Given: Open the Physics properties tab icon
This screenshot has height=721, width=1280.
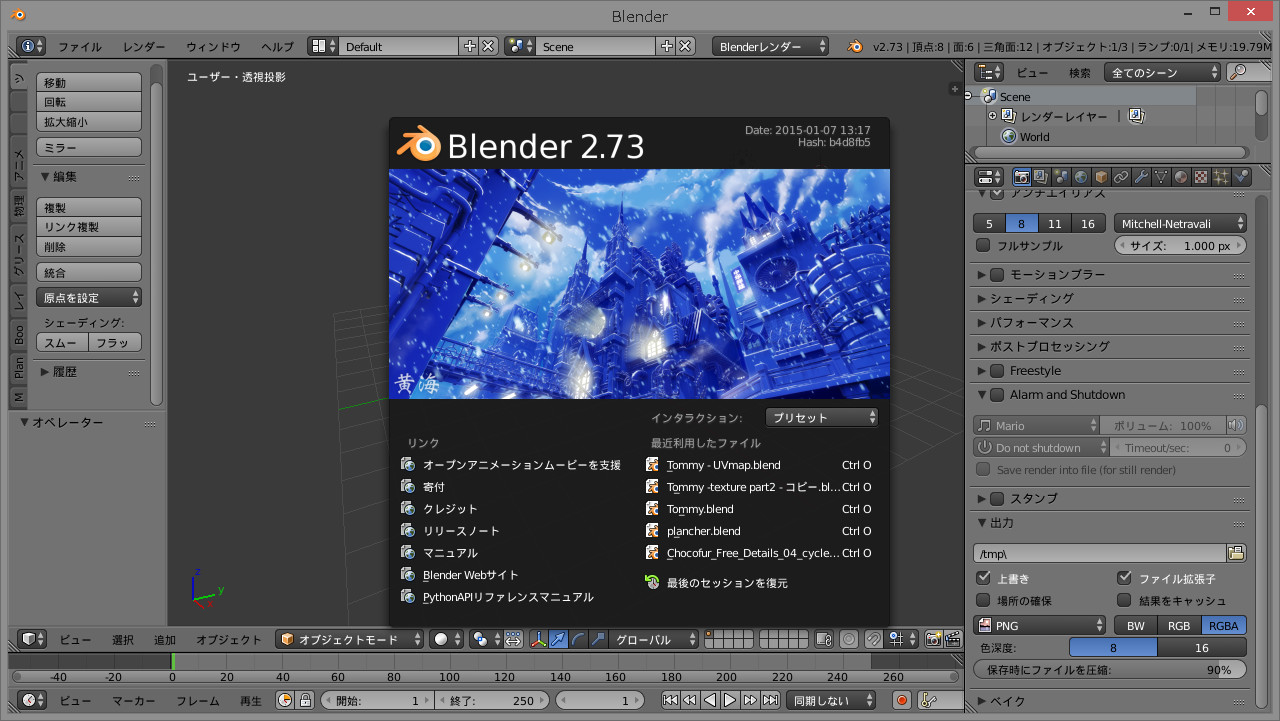Looking at the screenshot, I should 1241,177.
